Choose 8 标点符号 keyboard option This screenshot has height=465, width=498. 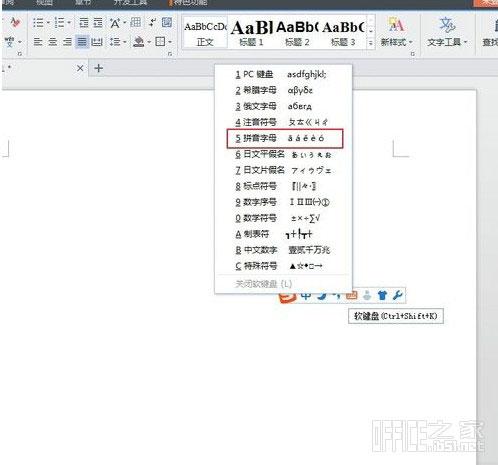[283, 186]
